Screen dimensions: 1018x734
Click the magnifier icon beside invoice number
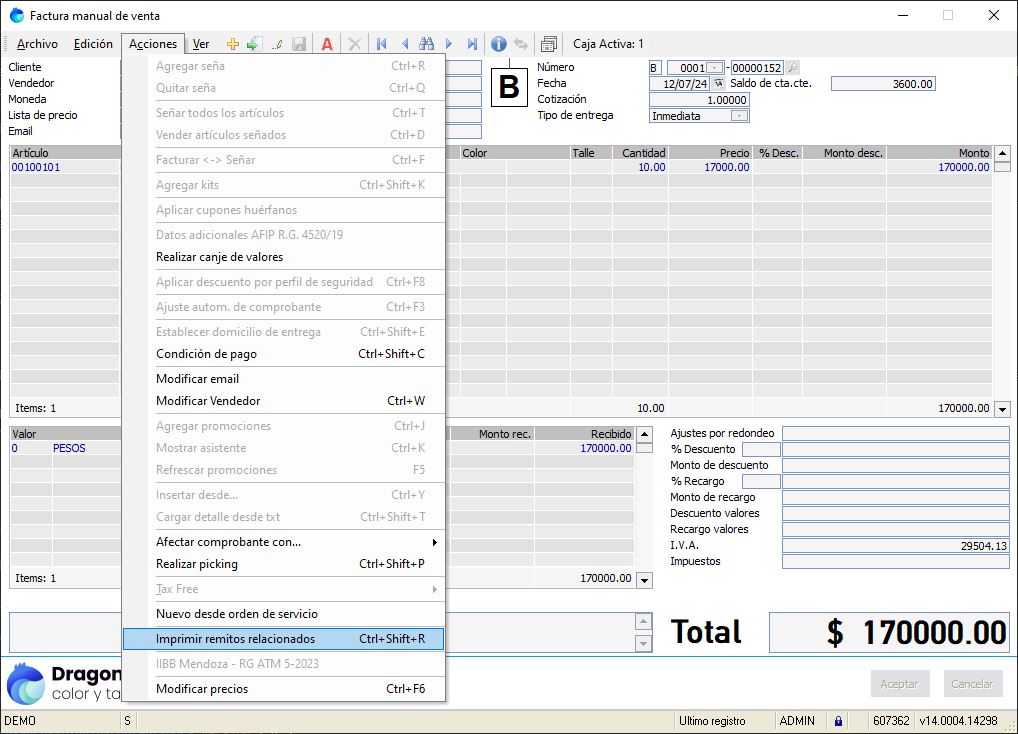click(x=793, y=67)
